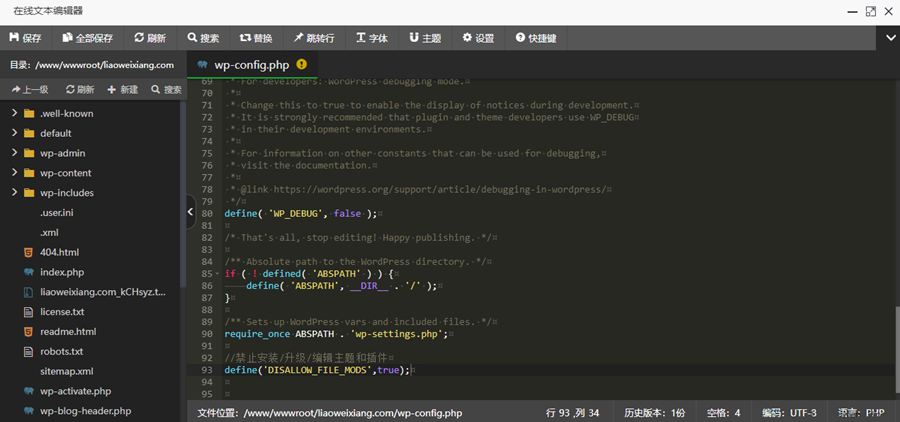Collapse the top toolbar with chevron
The image size is (900, 422).
coord(891,38)
